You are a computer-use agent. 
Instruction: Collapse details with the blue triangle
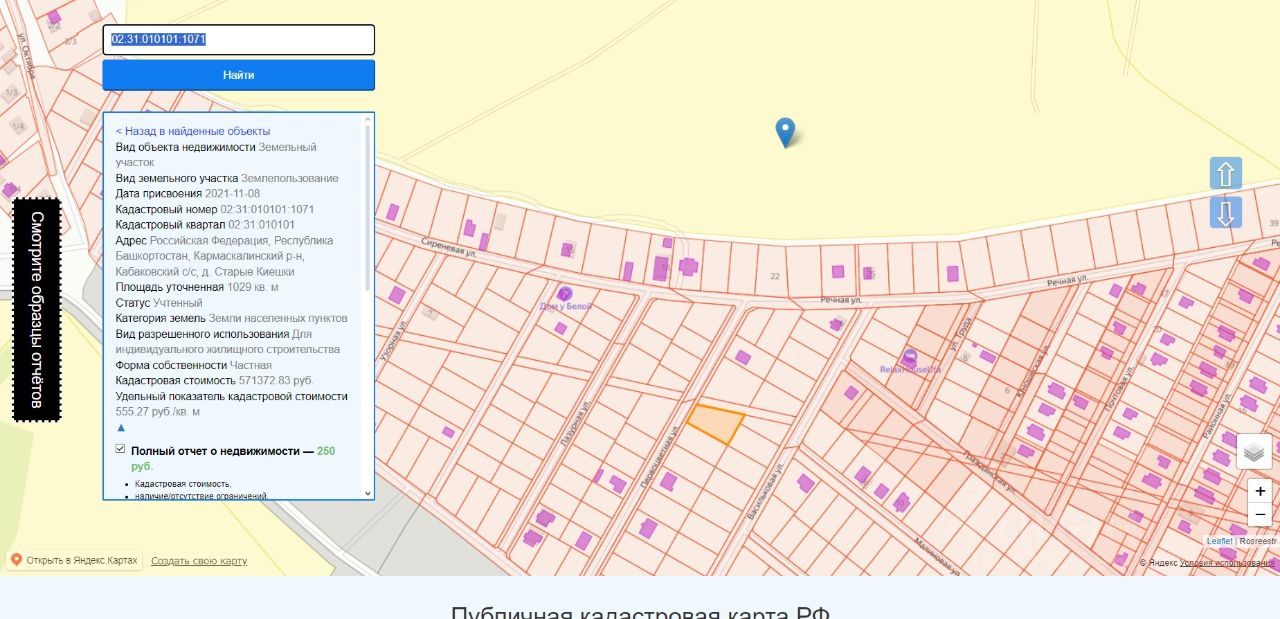pos(121,427)
